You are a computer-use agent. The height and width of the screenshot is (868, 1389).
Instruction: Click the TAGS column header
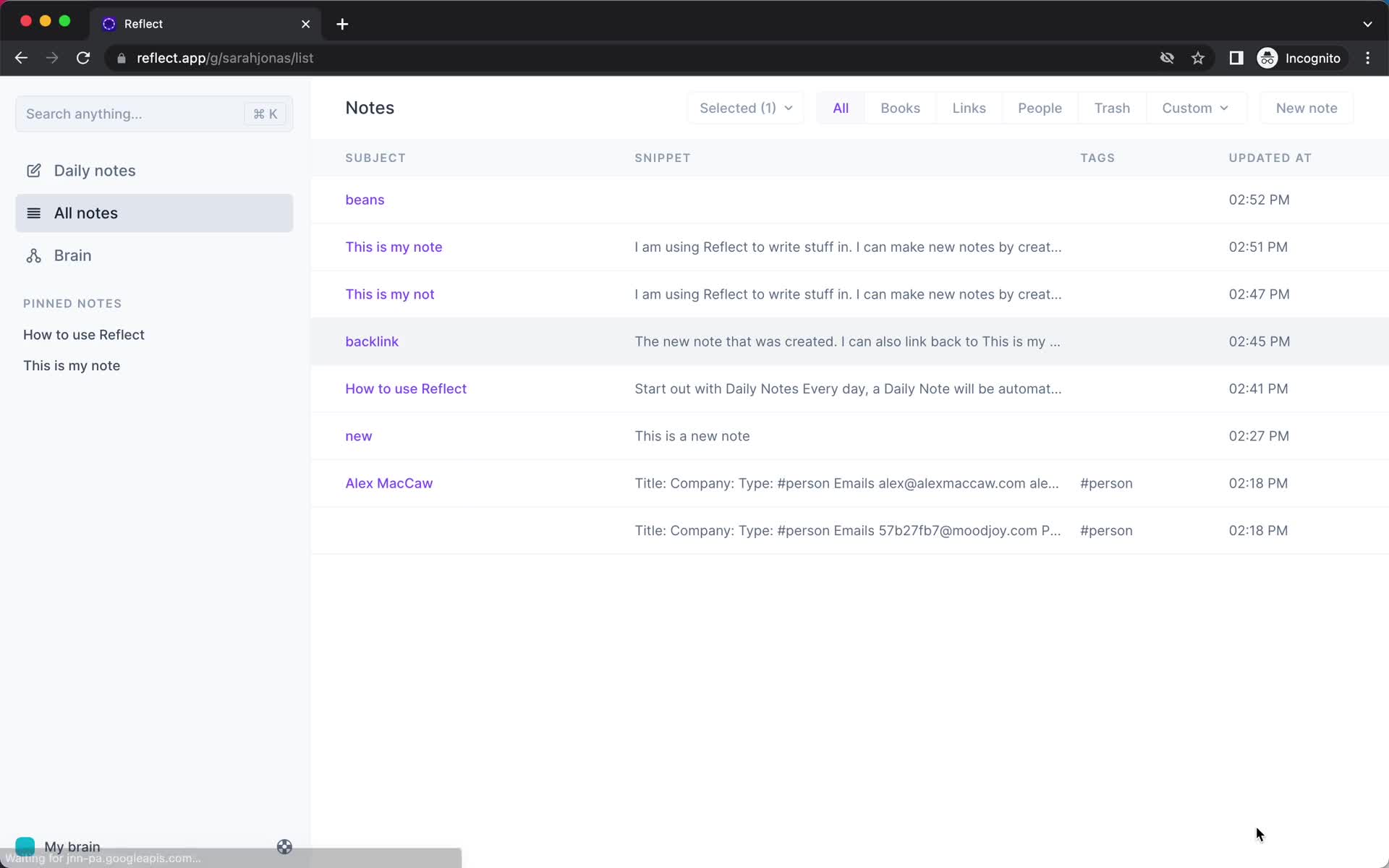(1097, 158)
